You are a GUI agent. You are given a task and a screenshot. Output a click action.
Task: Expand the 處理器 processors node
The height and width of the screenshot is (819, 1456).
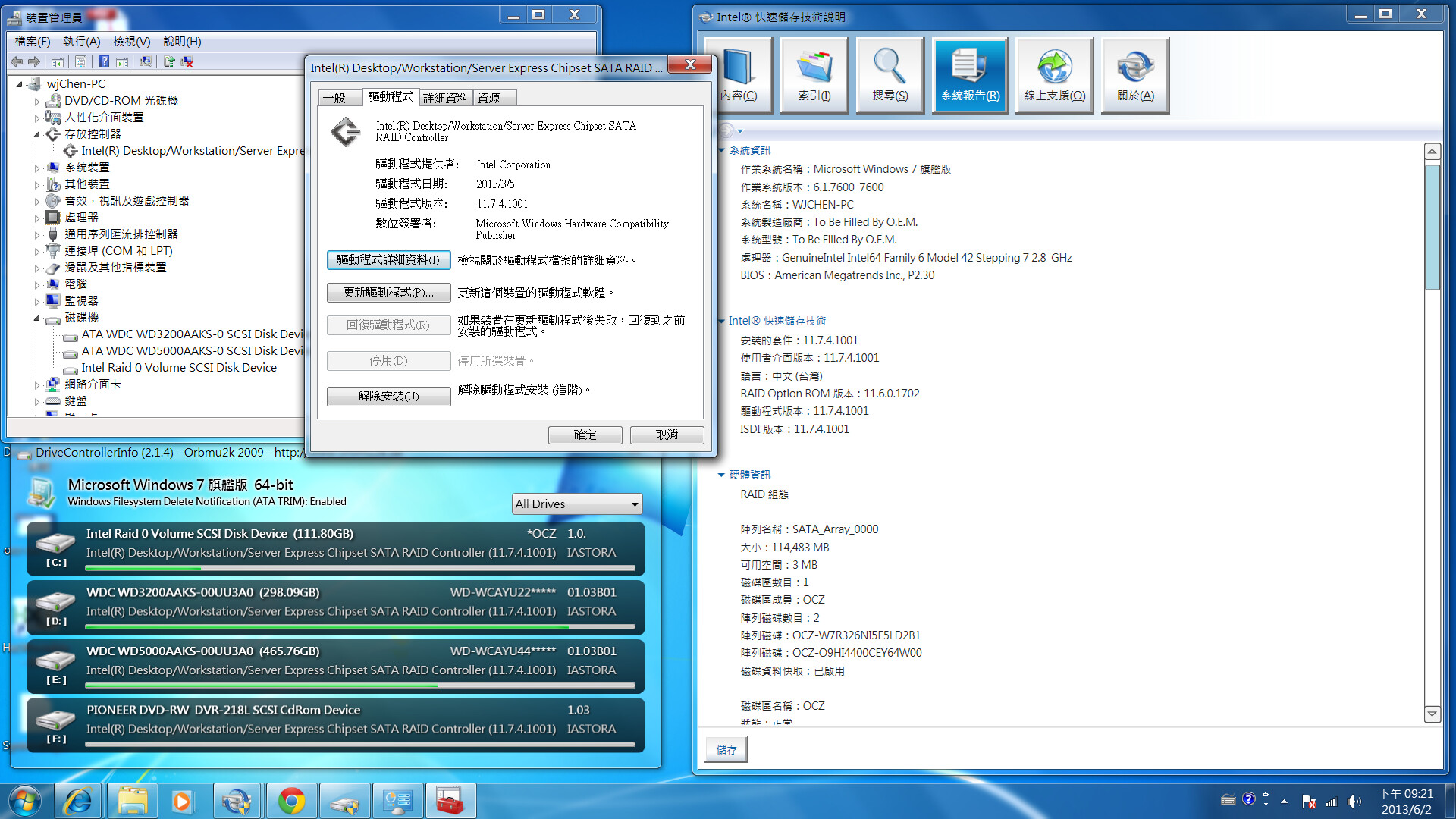pyautogui.click(x=36, y=218)
